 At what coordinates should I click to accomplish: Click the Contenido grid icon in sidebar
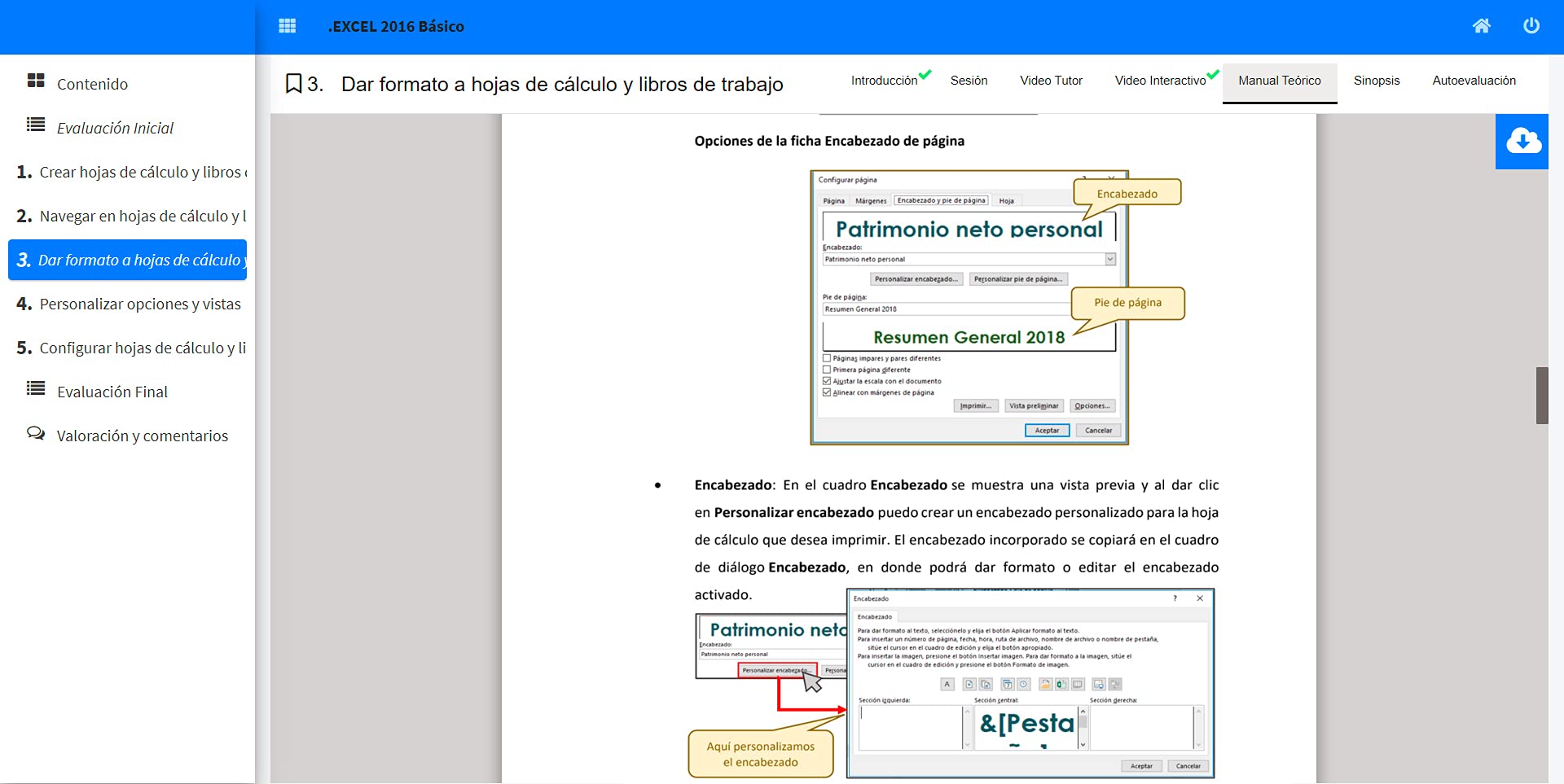coord(36,80)
